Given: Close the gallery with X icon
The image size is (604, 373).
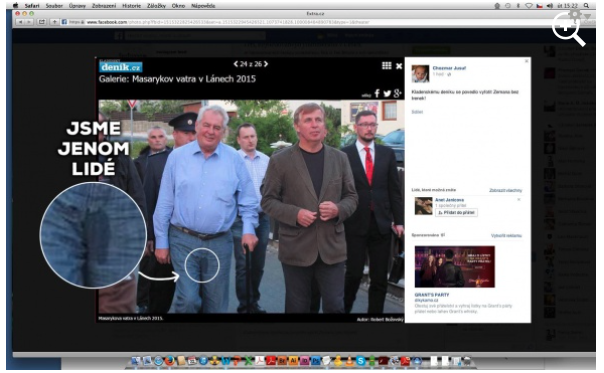Looking at the screenshot, I should point(399,66).
